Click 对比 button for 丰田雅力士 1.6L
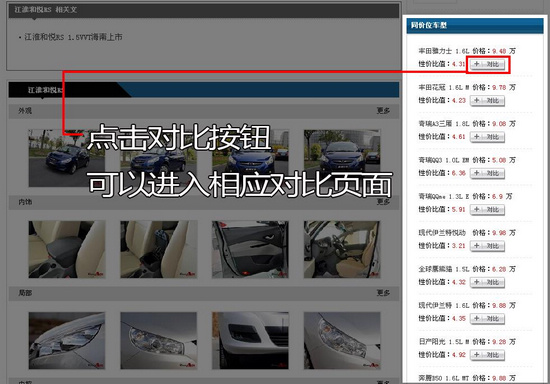The image size is (550, 384). tap(487, 65)
